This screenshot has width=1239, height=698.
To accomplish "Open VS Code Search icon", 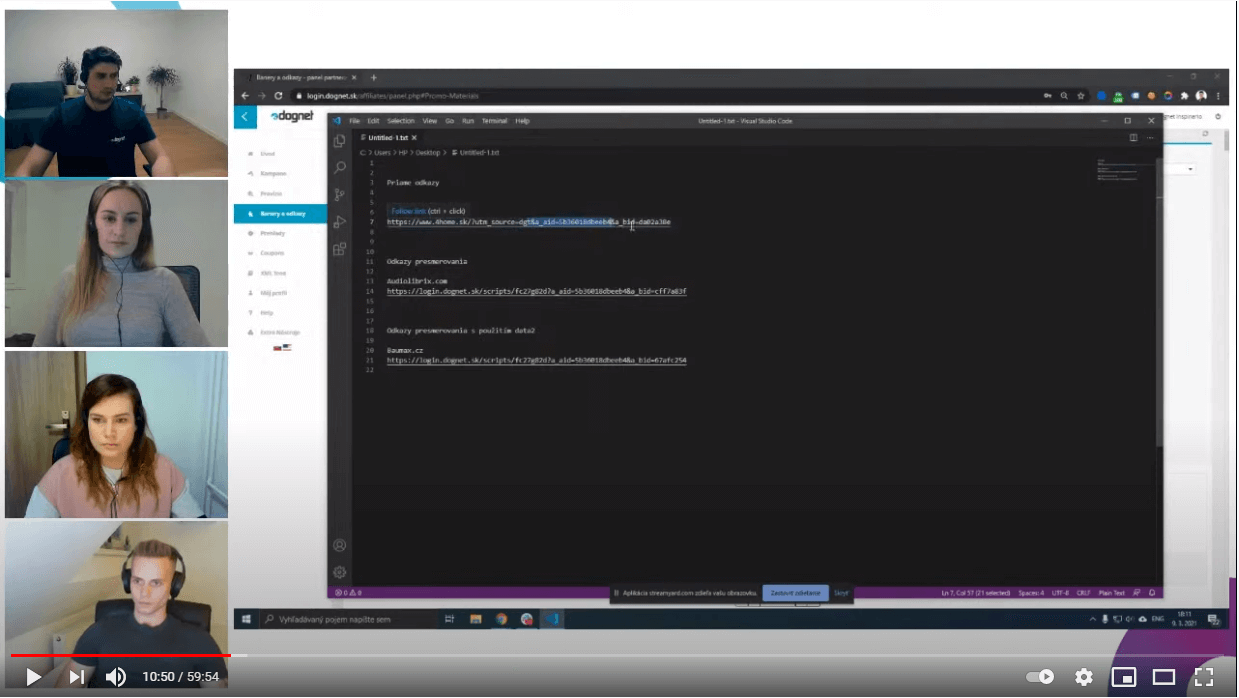I will (340, 167).
